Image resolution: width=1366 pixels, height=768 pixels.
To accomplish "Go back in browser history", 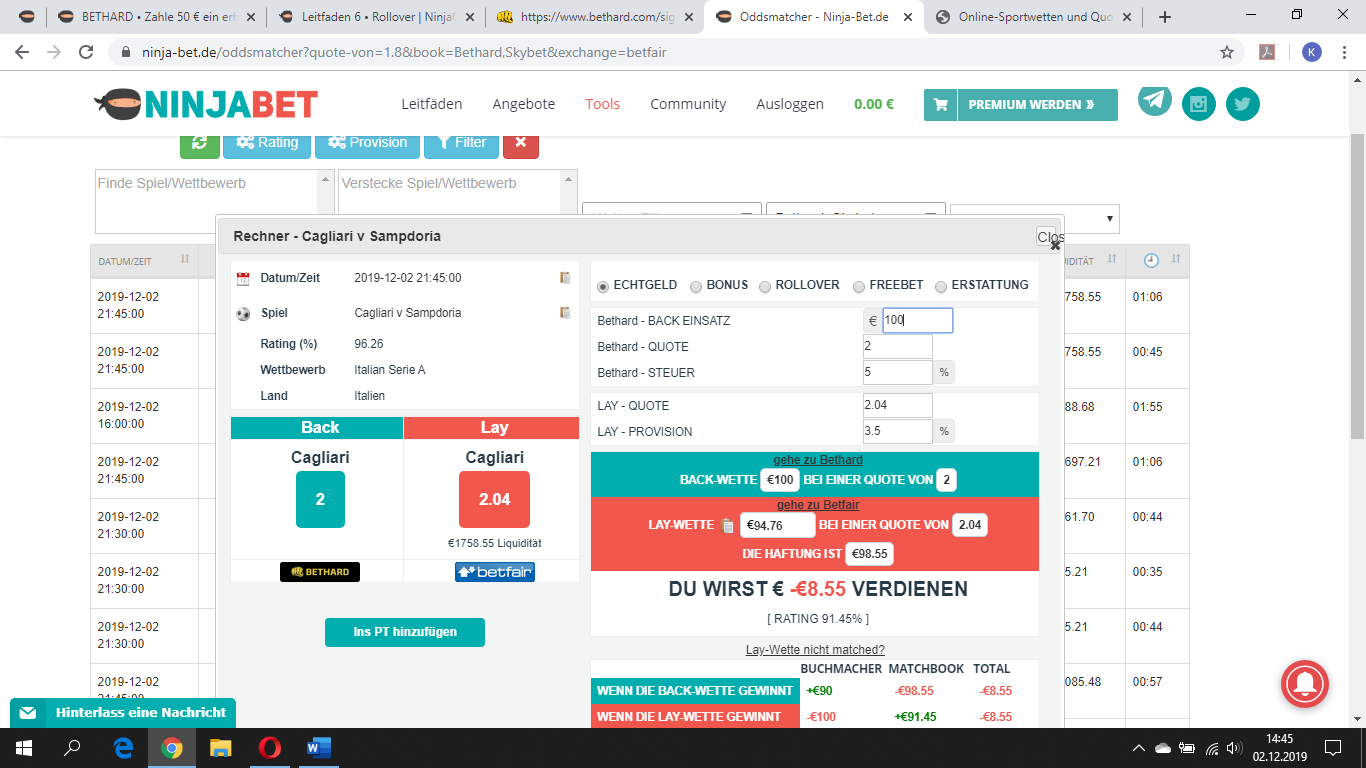I will [x=22, y=52].
